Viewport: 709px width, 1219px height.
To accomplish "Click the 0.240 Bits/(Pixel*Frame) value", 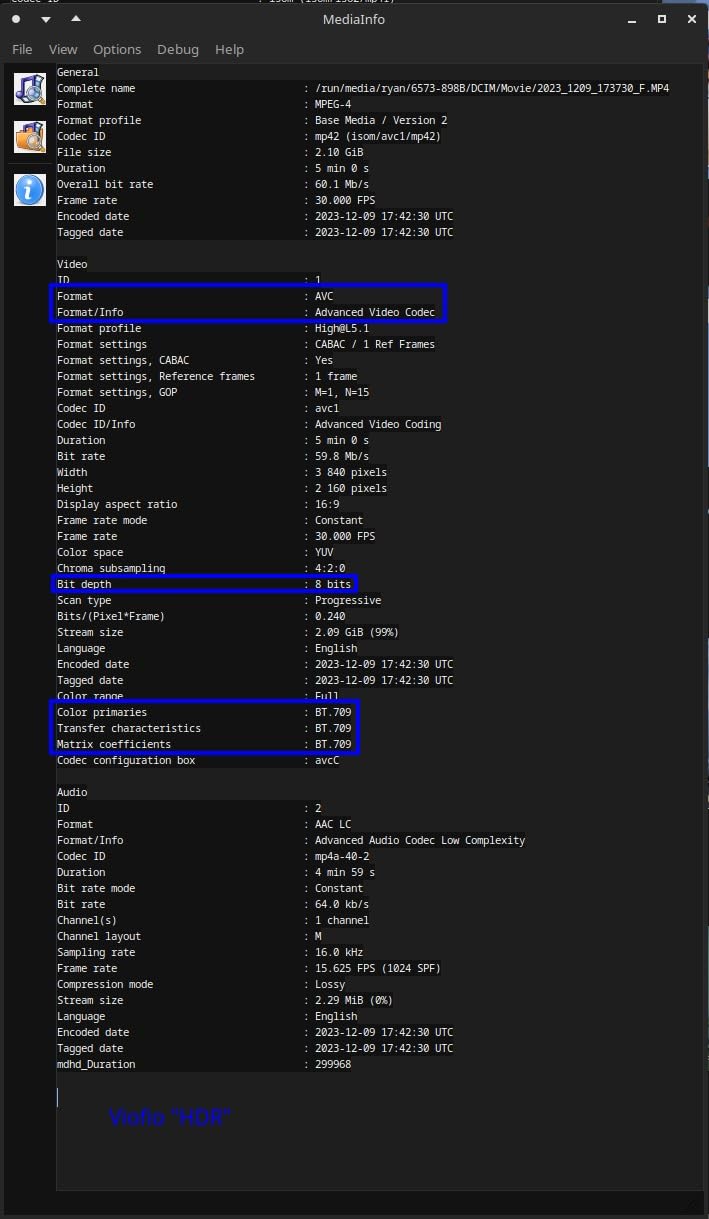I will [x=330, y=616].
